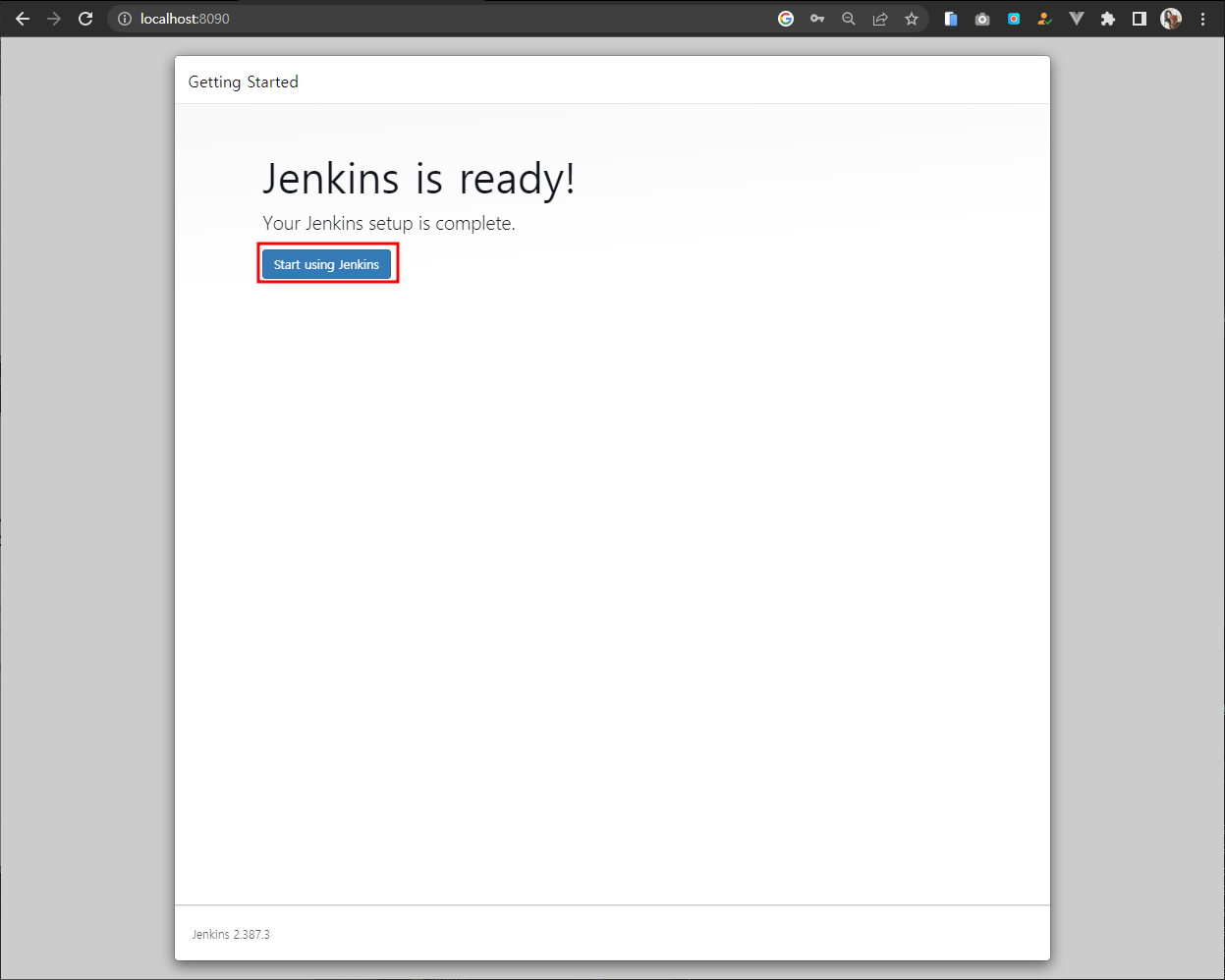Open the orange person check extension
Screen dimensions: 1225x980
1045,19
